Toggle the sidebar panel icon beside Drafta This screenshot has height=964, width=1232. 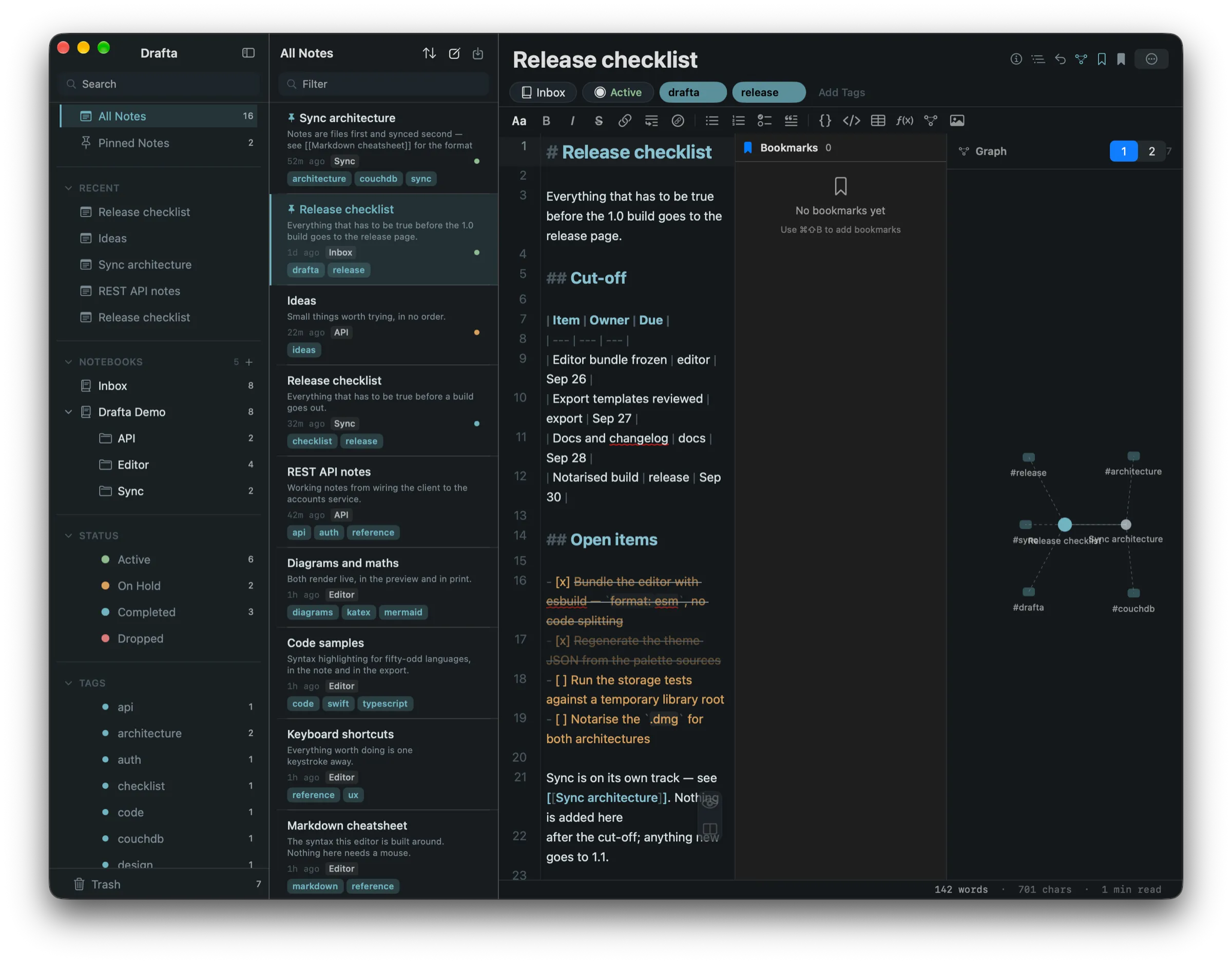(248, 53)
